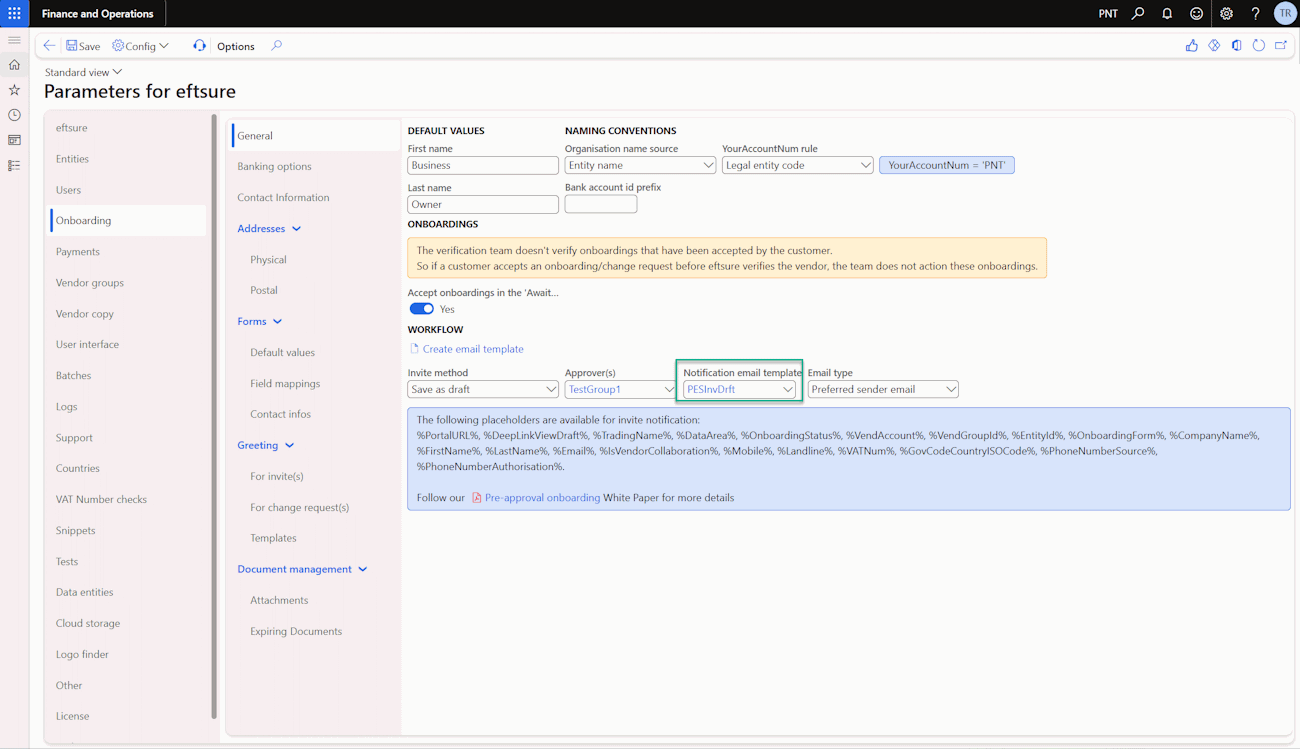1300x749 pixels.
Task: Select the Entities tab
Action: 127,159
